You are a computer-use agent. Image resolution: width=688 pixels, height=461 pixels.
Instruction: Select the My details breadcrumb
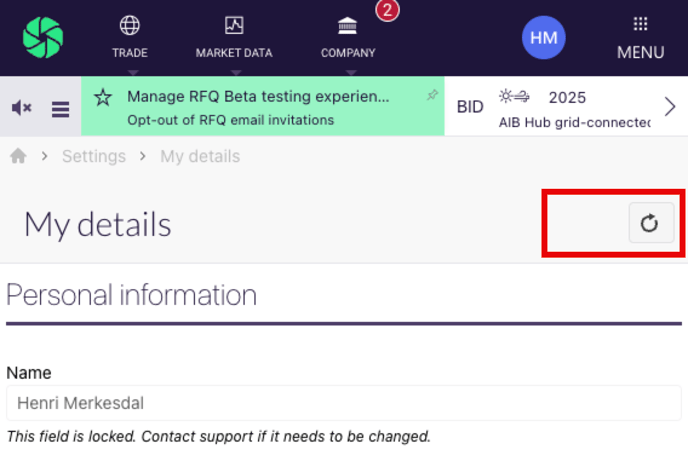click(200, 156)
